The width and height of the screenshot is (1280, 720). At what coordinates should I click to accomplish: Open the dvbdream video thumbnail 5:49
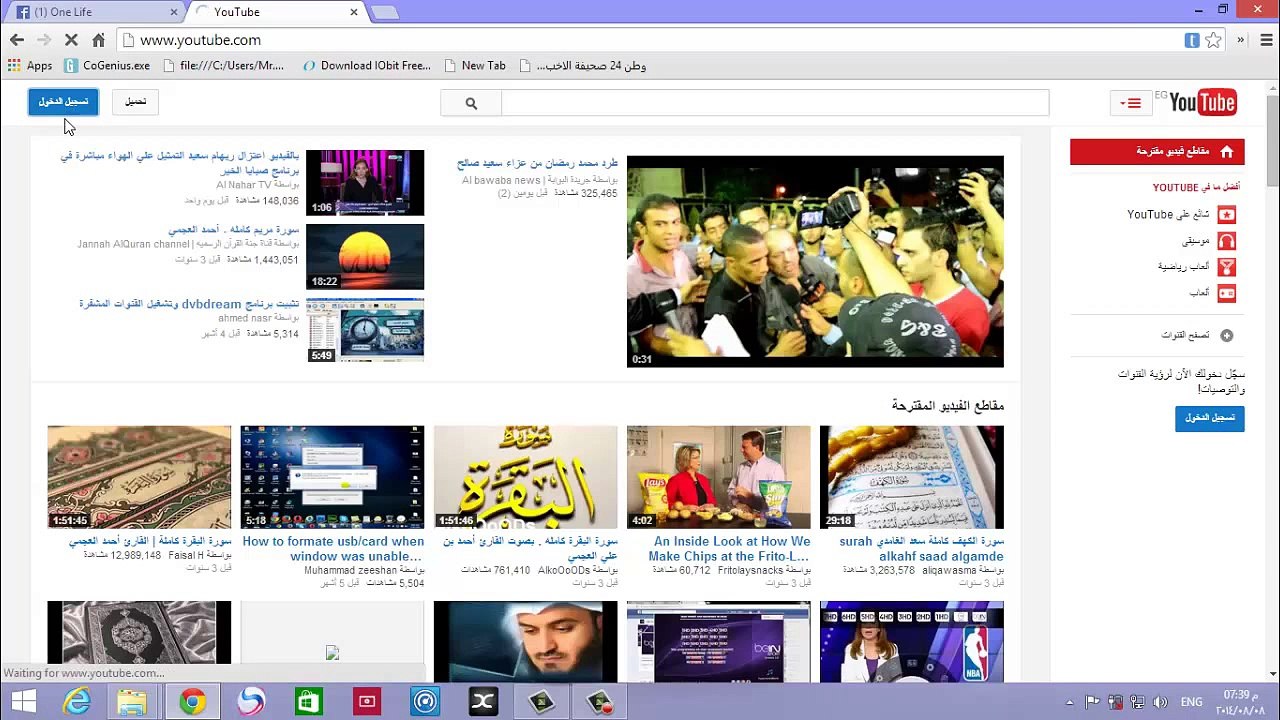[365, 330]
